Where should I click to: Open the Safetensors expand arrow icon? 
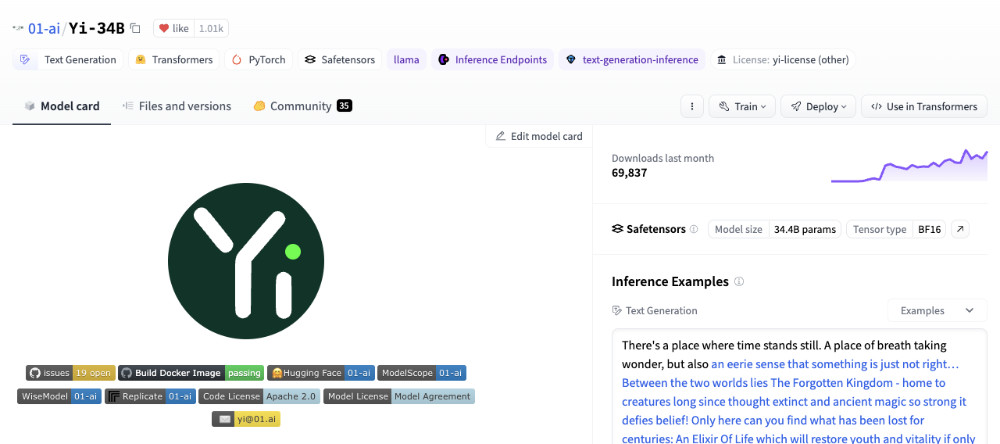960,230
